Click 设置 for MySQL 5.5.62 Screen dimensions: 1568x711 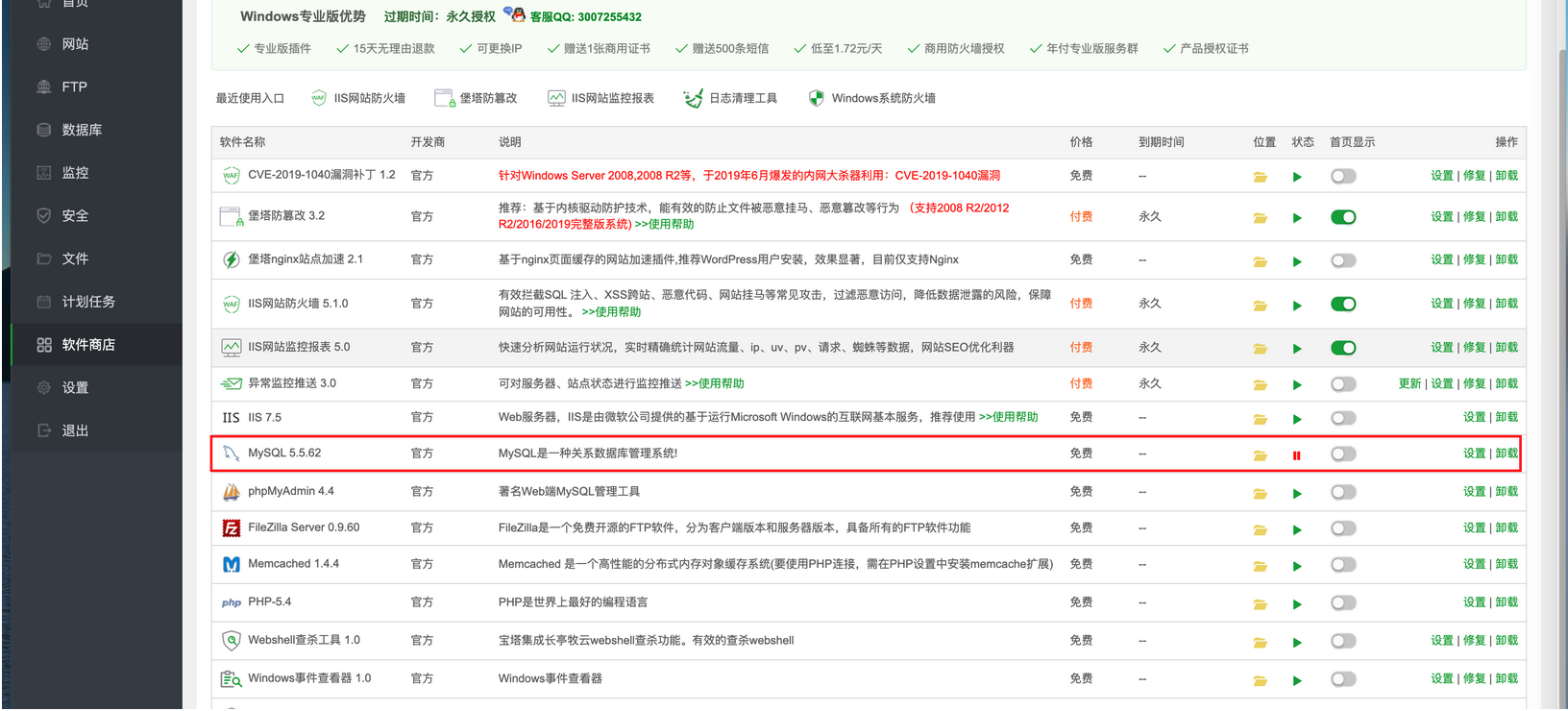point(1474,454)
